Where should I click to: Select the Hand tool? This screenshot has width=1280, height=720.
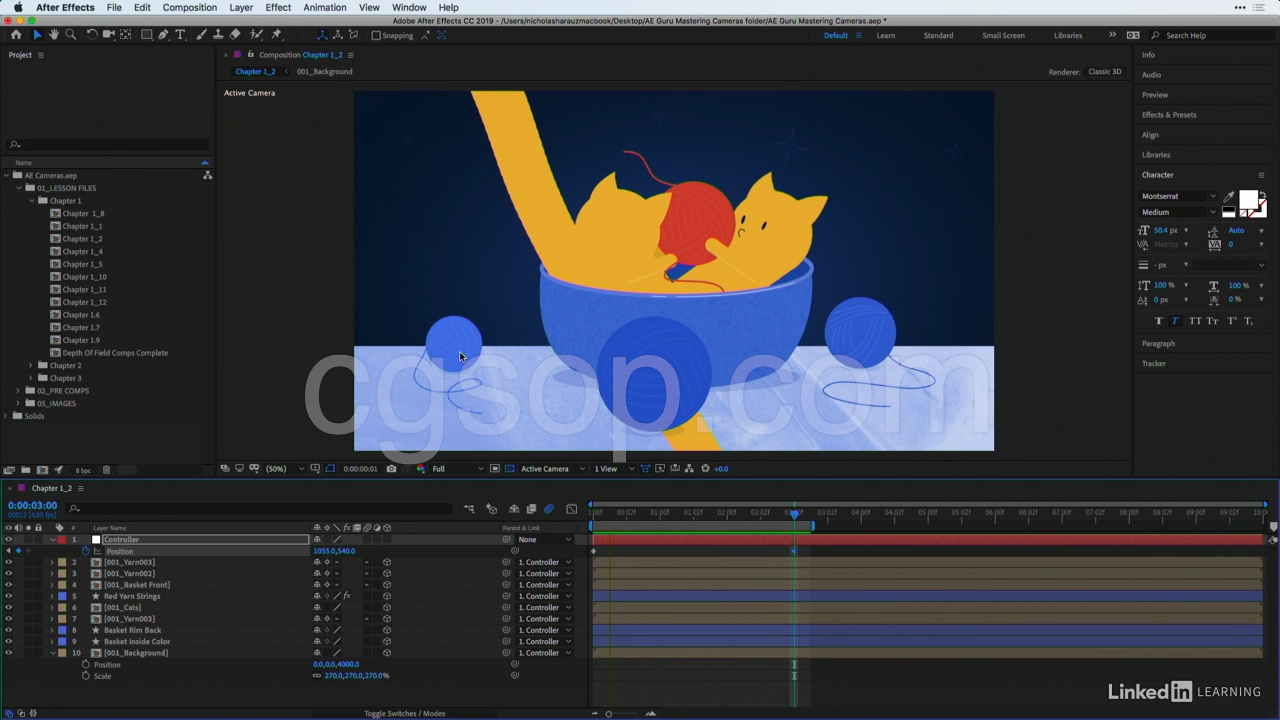point(54,35)
